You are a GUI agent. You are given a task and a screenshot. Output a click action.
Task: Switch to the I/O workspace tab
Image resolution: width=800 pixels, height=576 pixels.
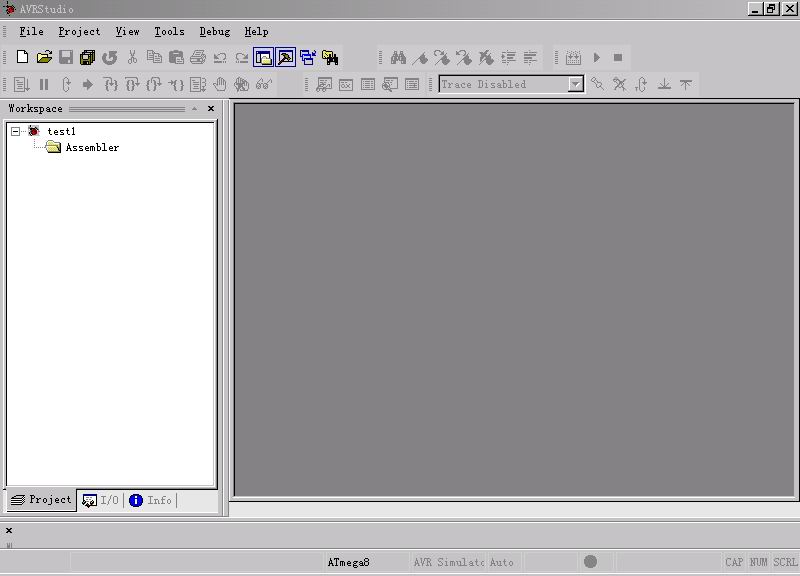(100, 500)
